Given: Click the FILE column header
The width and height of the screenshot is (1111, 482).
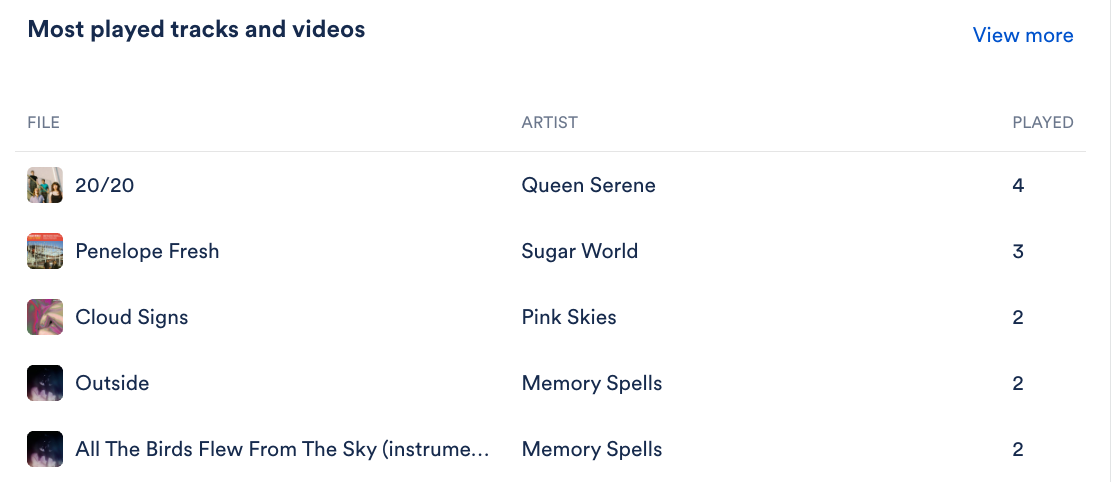Looking at the screenshot, I should click(x=43, y=123).
